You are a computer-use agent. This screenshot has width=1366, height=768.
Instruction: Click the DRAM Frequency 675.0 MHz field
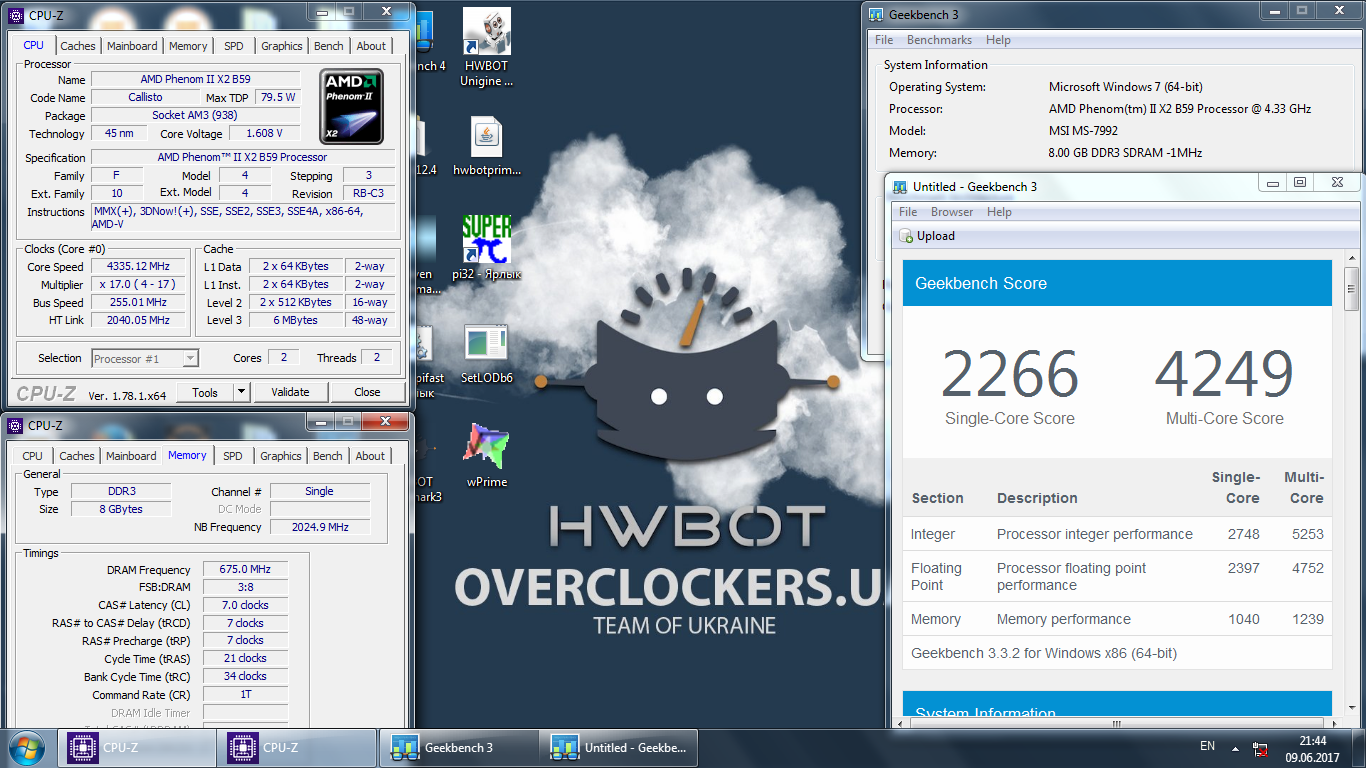(245, 569)
